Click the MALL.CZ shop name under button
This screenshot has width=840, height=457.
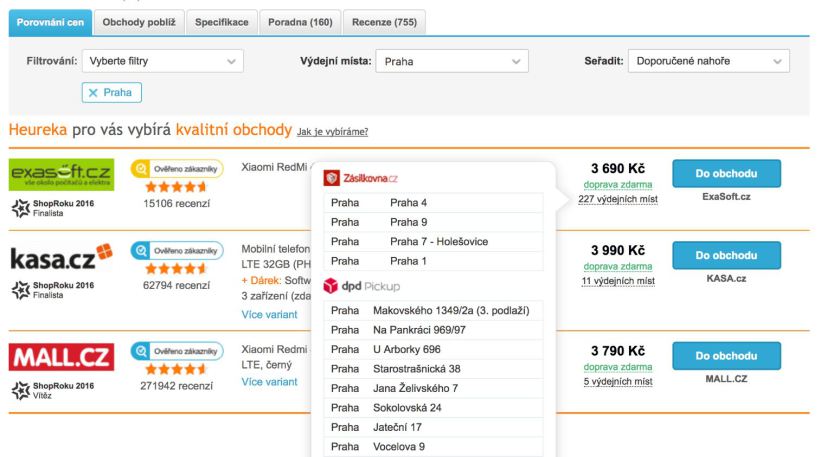726,379
